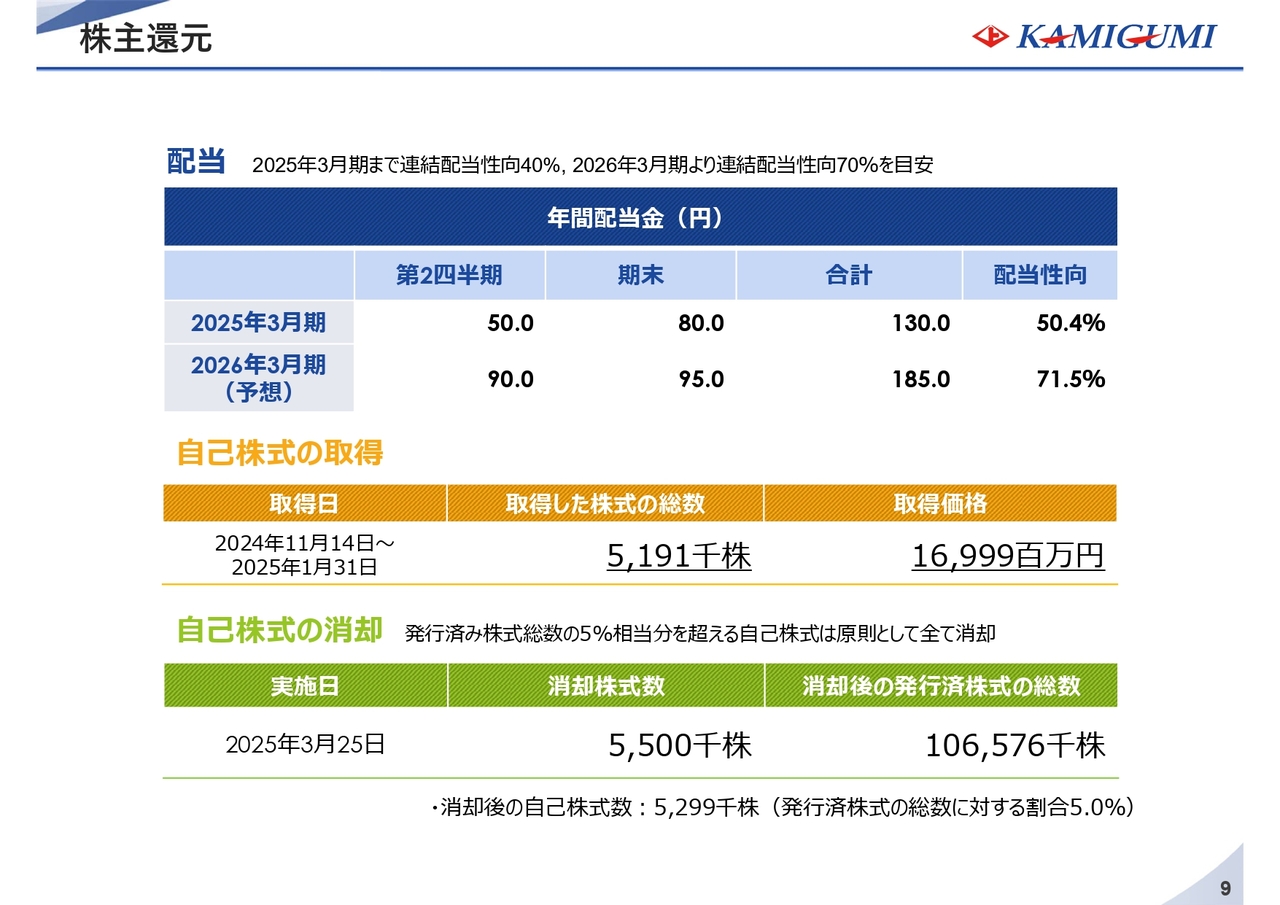Click the underlined 5,191千株 value
The image size is (1280, 905).
point(679,556)
